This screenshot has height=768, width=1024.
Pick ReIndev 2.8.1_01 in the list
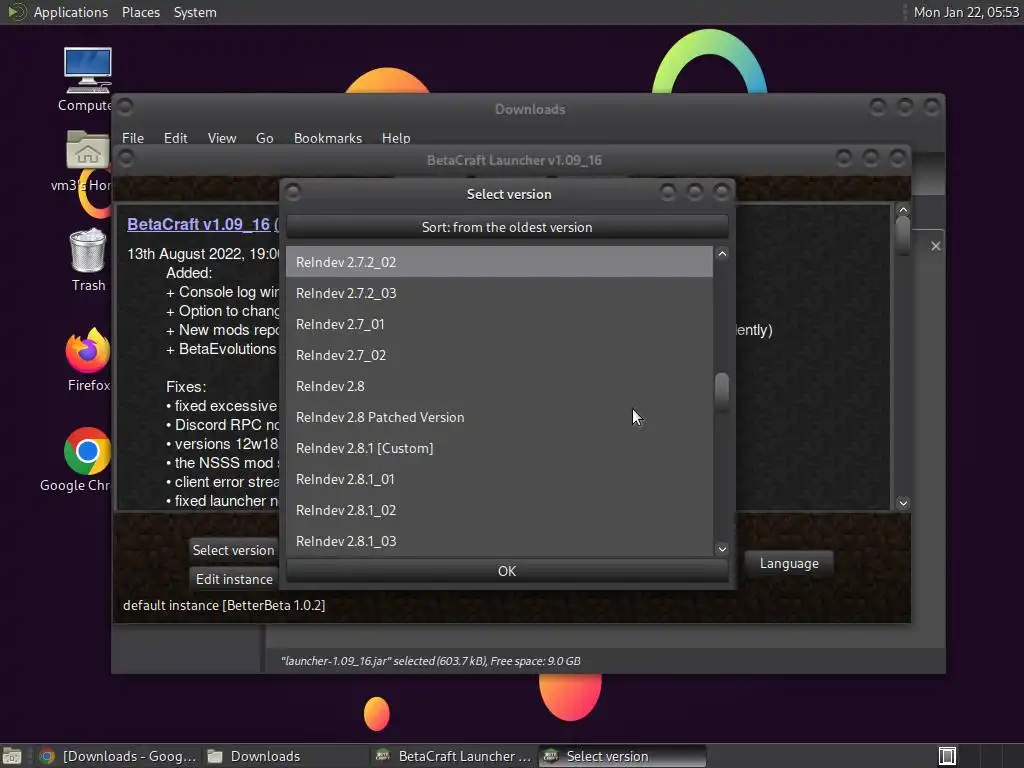[499, 479]
